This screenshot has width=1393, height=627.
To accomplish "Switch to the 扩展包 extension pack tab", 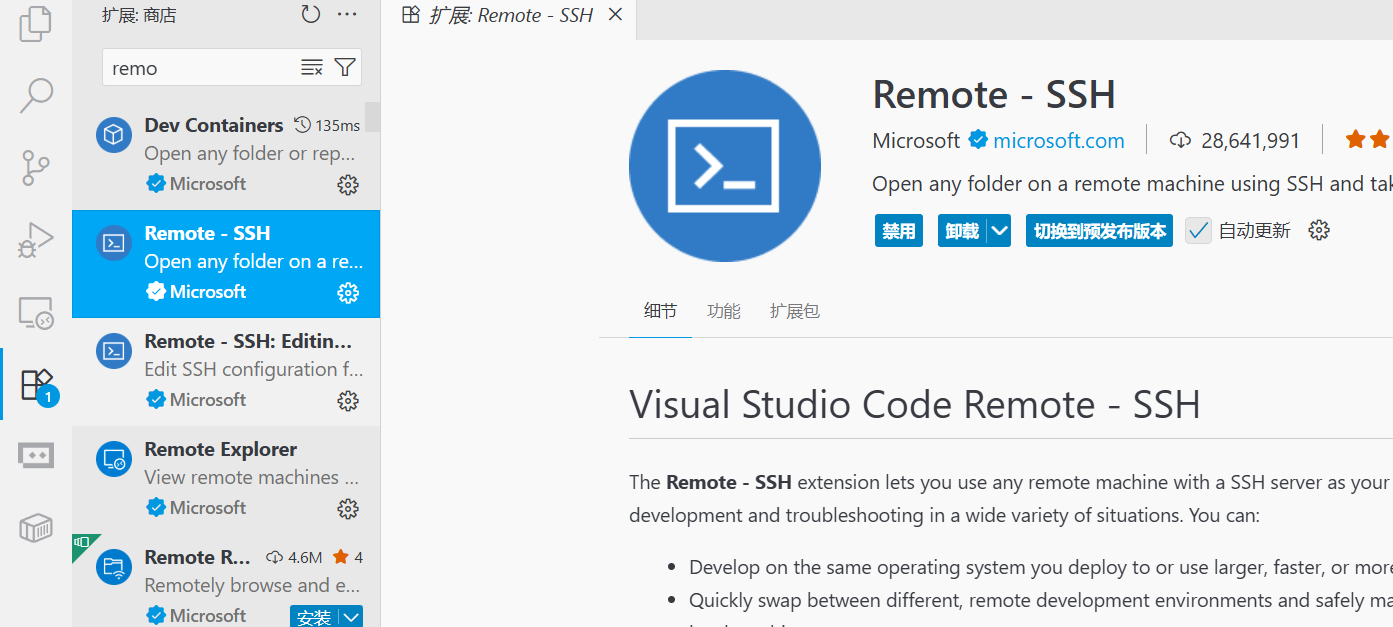I will click(x=795, y=311).
